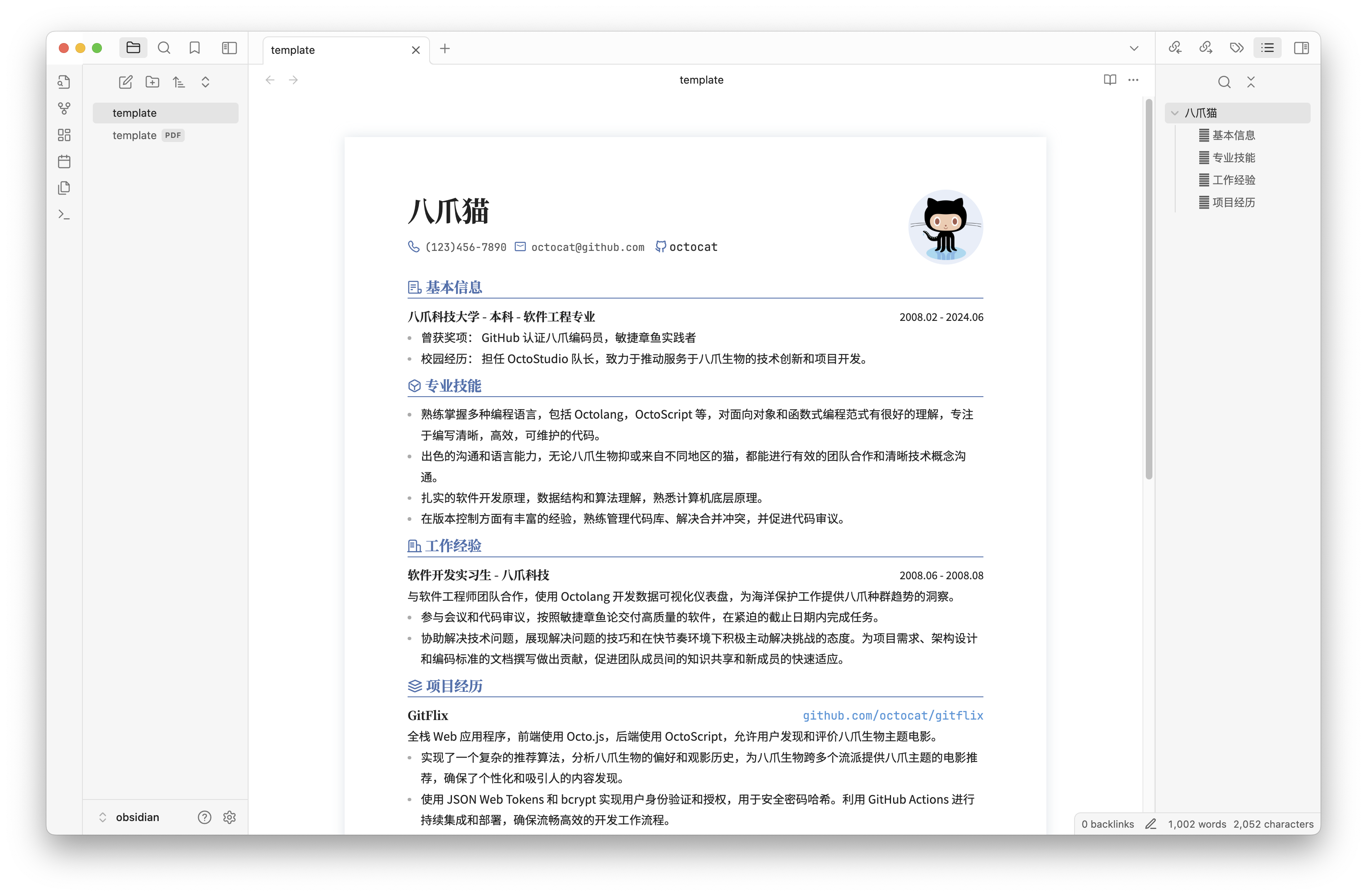Open the canvas icon in ribbon
Image resolution: width=1367 pixels, height=896 pixels.
(x=64, y=135)
